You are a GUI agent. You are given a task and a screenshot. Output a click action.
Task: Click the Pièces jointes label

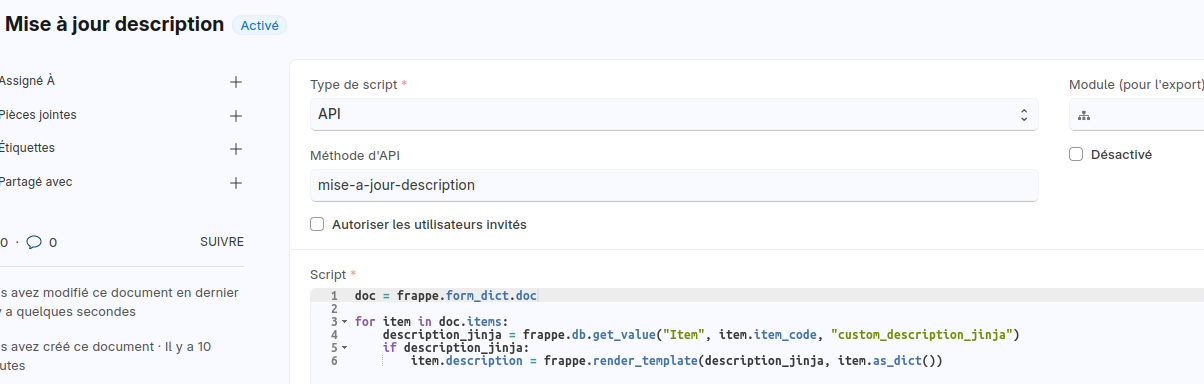38,115
